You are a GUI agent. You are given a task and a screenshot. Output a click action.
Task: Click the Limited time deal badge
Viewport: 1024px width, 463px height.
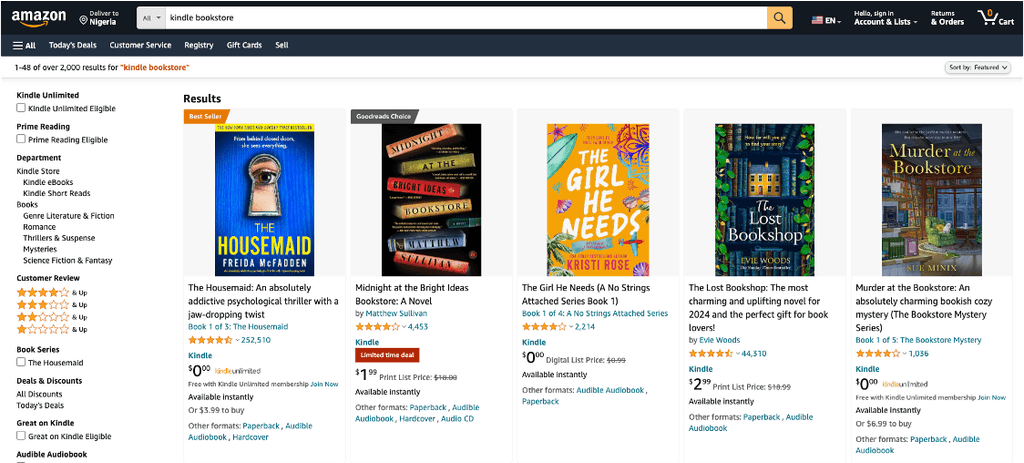pyautogui.click(x=387, y=355)
